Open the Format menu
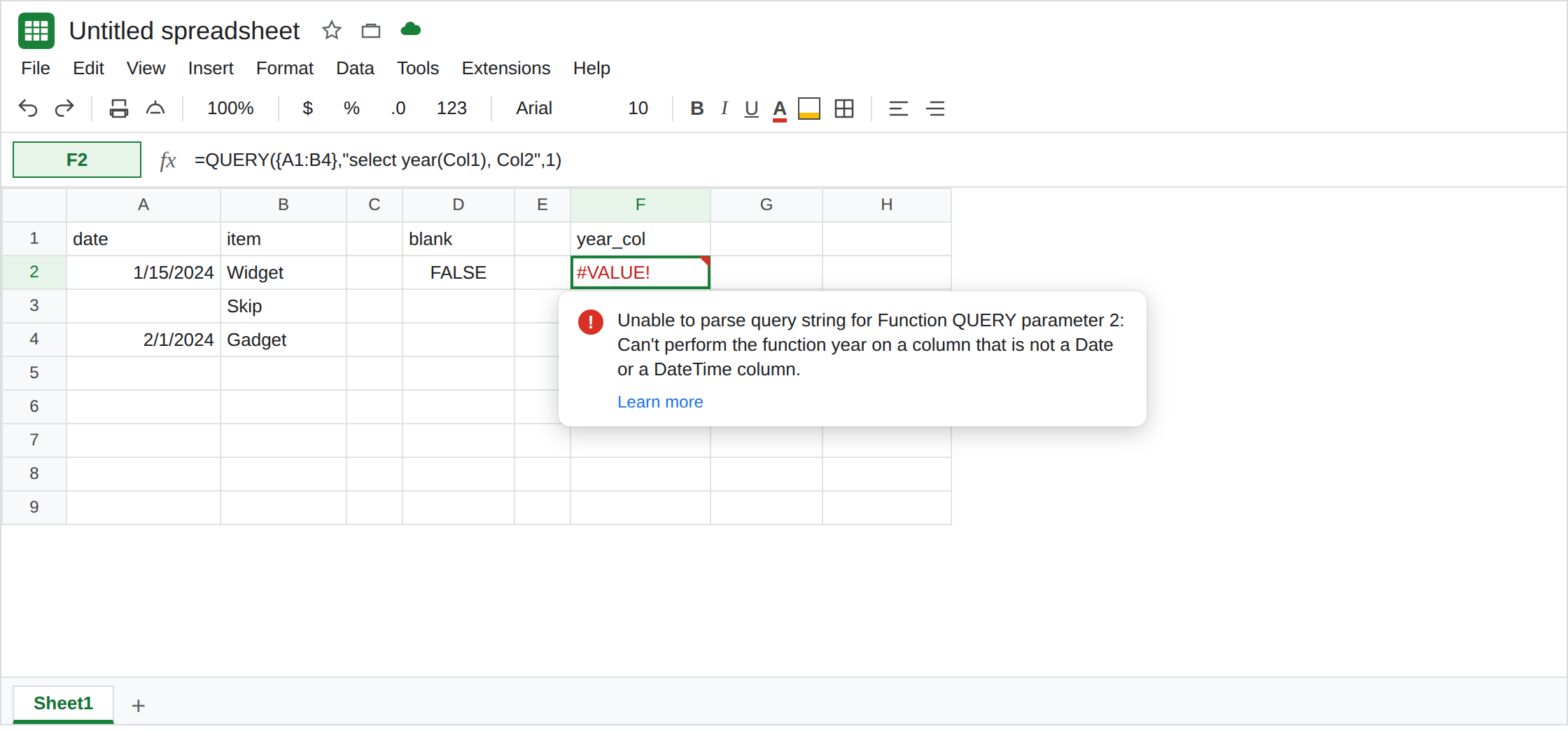 [285, 68]
